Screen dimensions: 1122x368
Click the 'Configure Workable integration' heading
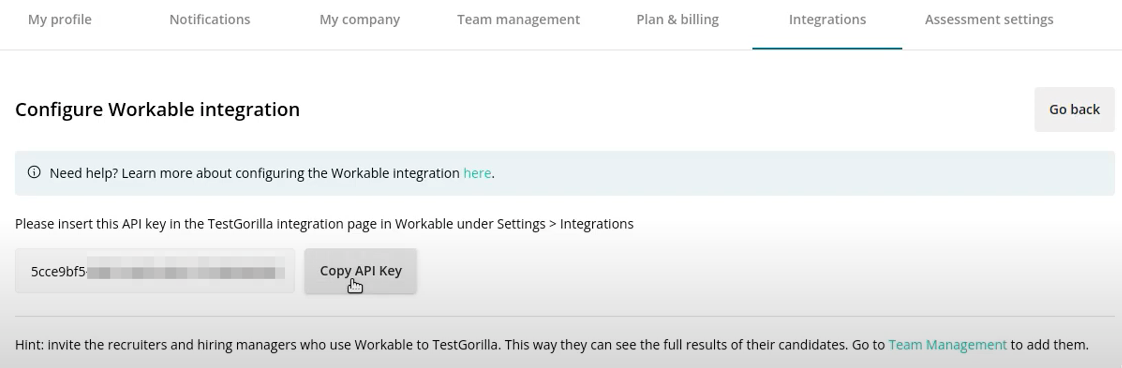[x=157, y=110]
